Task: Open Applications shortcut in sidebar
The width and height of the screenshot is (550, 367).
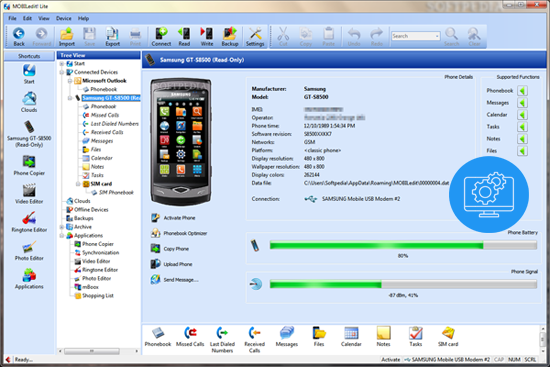Action: [29, 279]
